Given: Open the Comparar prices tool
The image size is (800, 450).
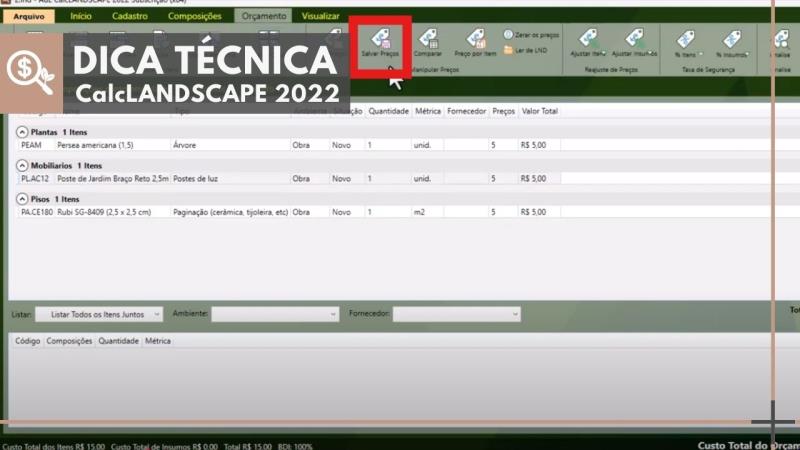Looking at the screenshot, I should click(428, 42).
